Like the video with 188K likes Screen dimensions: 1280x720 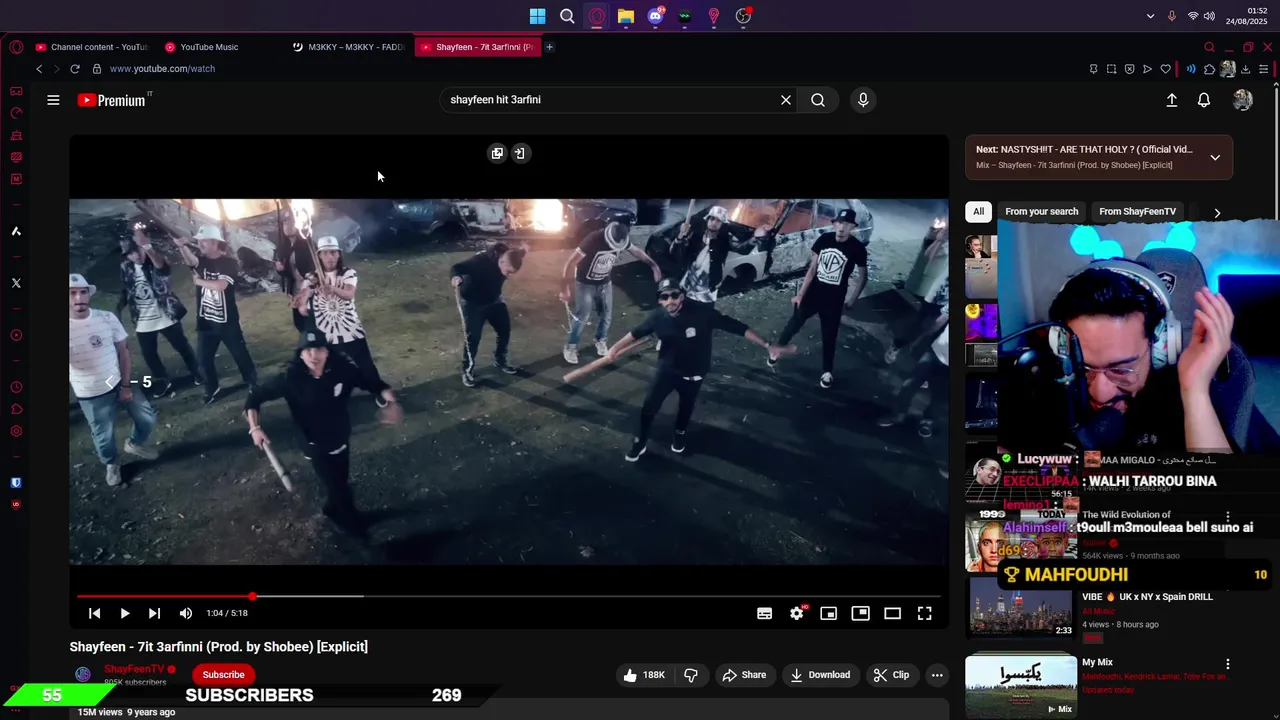[x=644, y=675]
